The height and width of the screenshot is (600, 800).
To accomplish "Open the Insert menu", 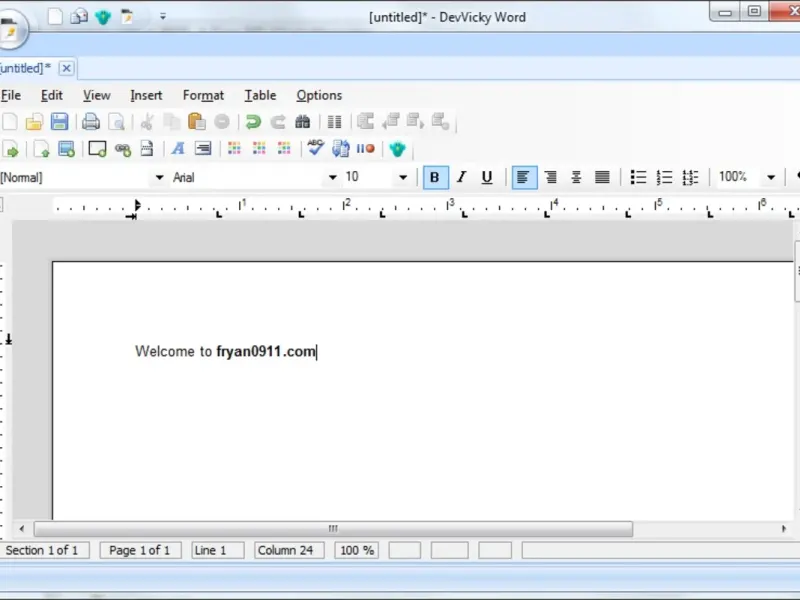I will (x=146, y=95).
